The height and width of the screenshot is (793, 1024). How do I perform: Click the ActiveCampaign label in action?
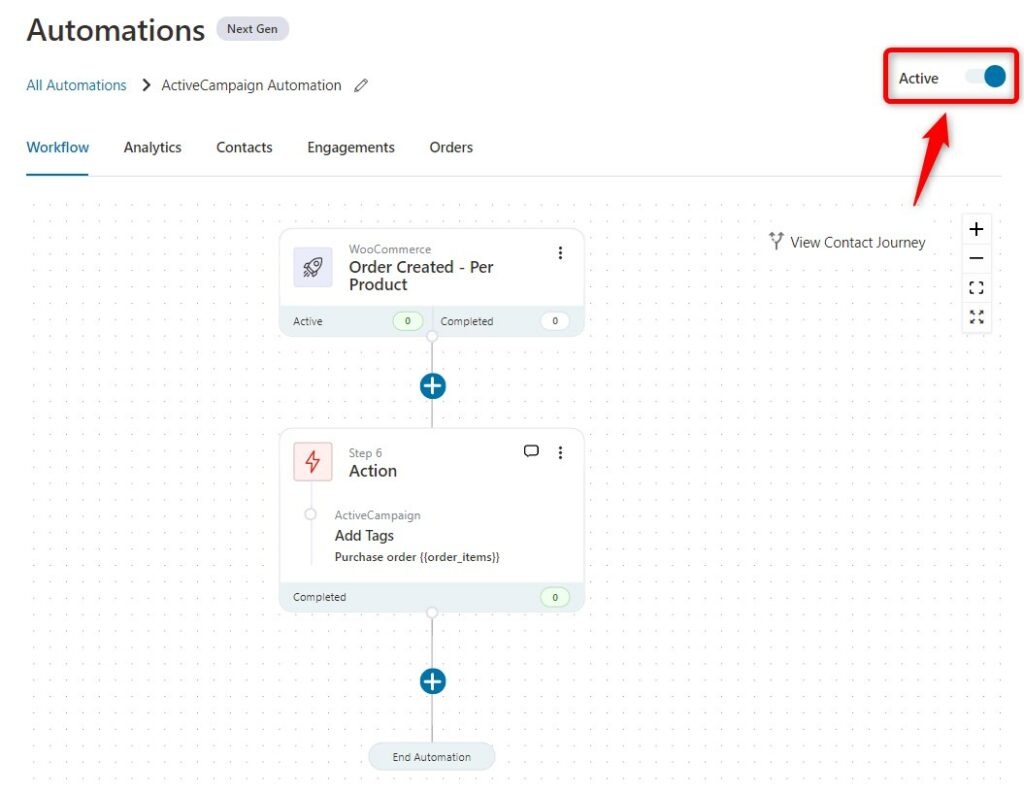377,515
